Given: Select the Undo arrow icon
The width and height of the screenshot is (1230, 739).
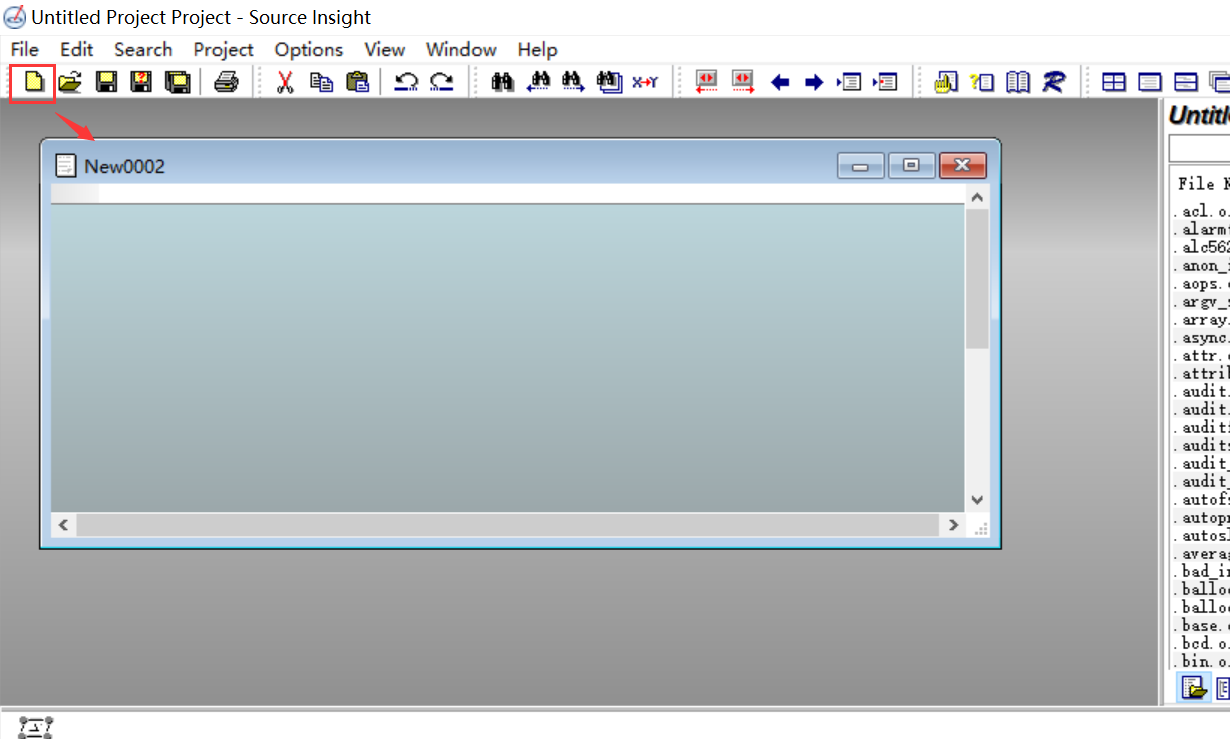Looking at the screenshot, I should [x=410, y=82].
